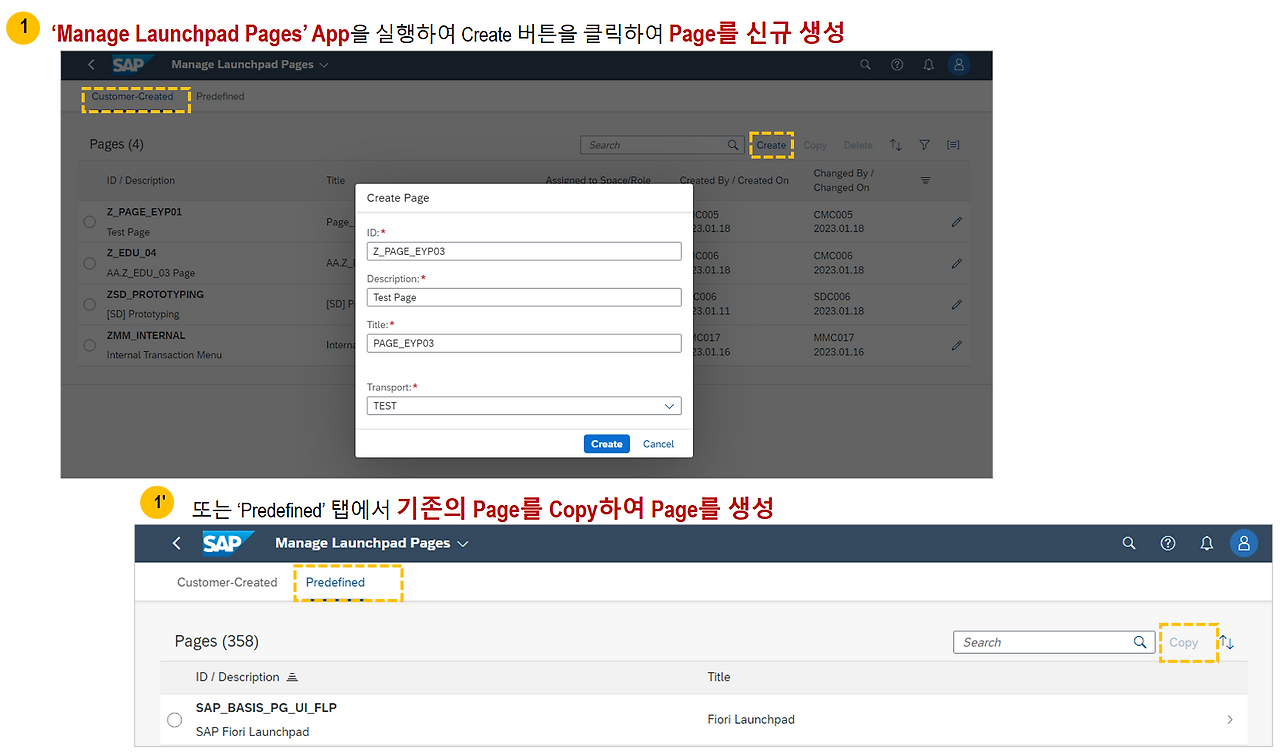Click Delete in the Pages (4) toolbar
The width and height of the screenshot is (1280, 753).
pos(858,145)
